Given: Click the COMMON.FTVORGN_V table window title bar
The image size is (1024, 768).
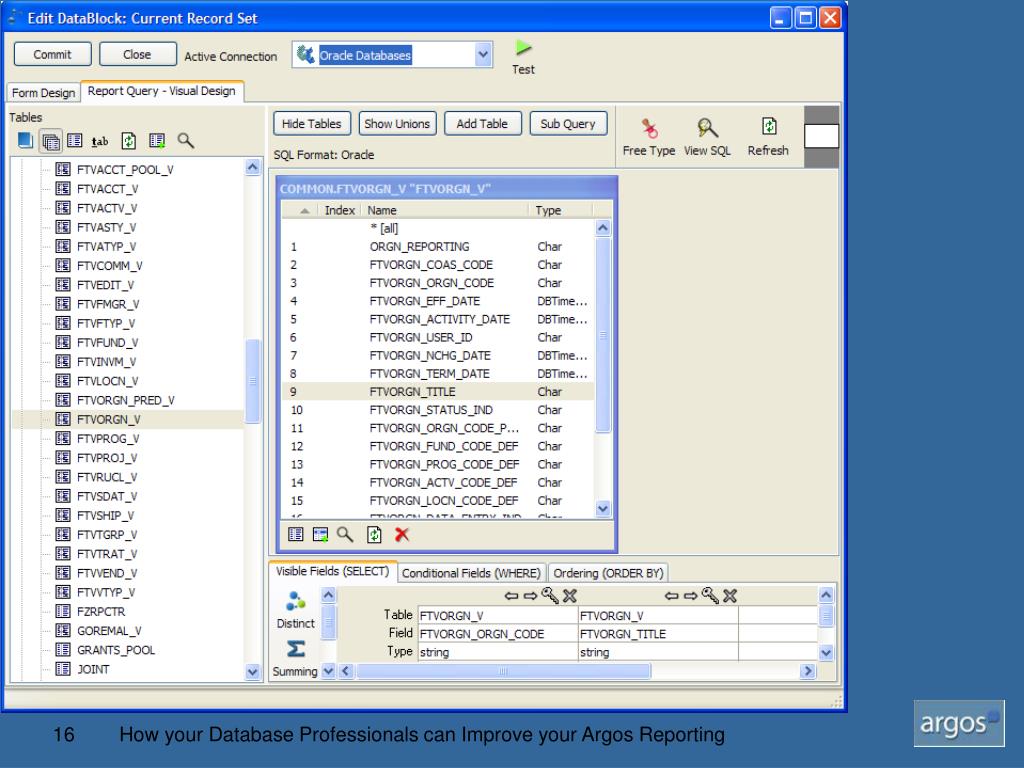Looking at the screenshot, I should click(447, 189).
